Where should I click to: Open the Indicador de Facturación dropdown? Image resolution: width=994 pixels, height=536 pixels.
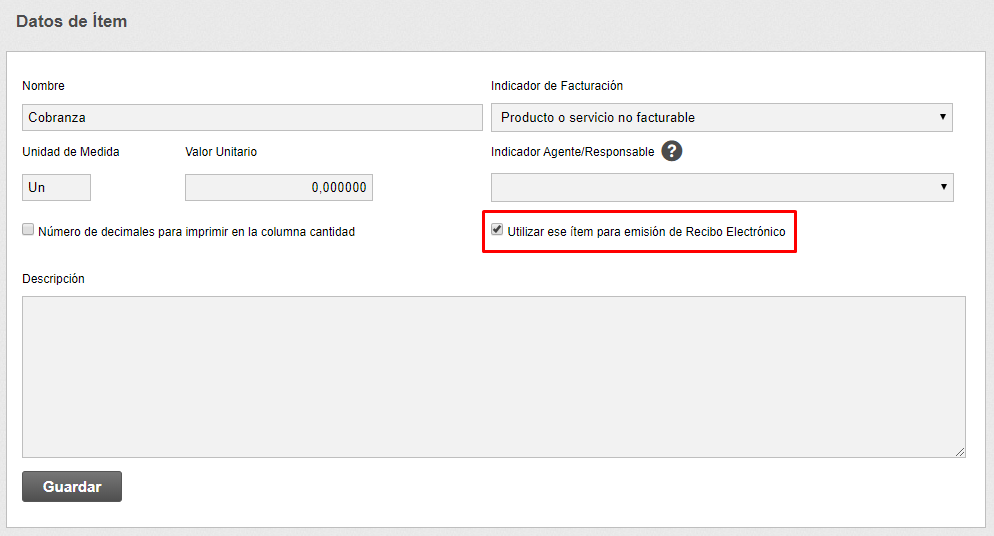721,117
